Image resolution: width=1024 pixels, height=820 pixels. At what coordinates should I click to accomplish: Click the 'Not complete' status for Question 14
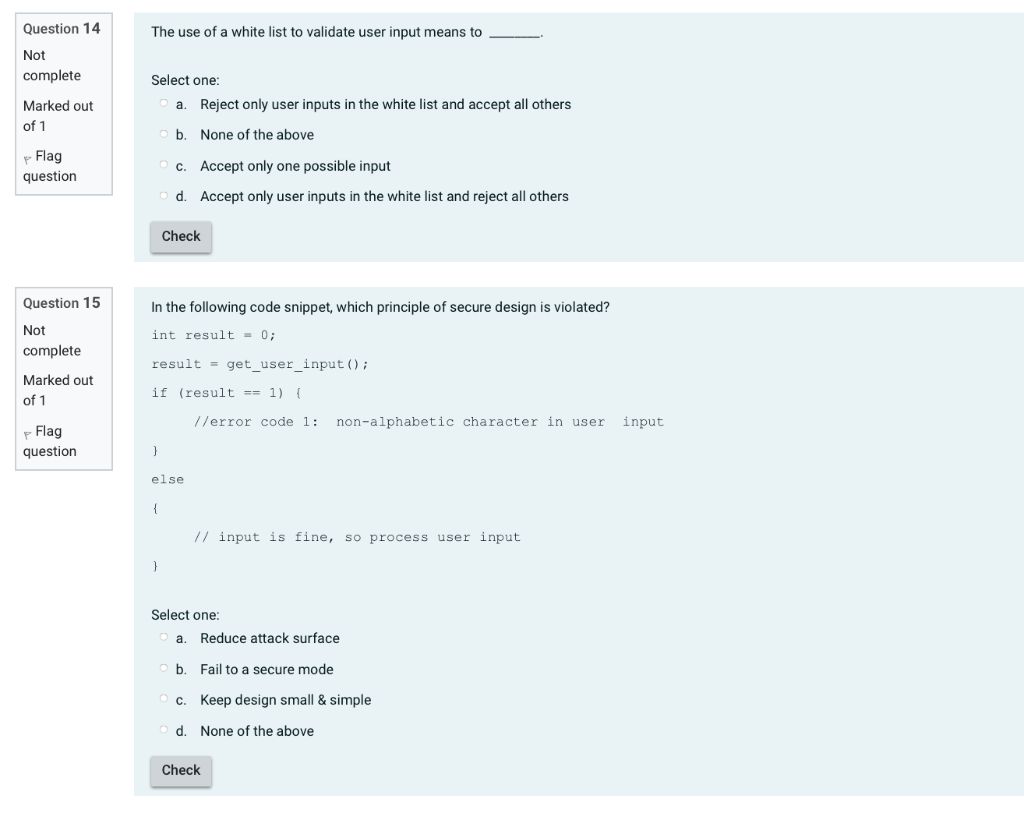click(x=47, y=65)
